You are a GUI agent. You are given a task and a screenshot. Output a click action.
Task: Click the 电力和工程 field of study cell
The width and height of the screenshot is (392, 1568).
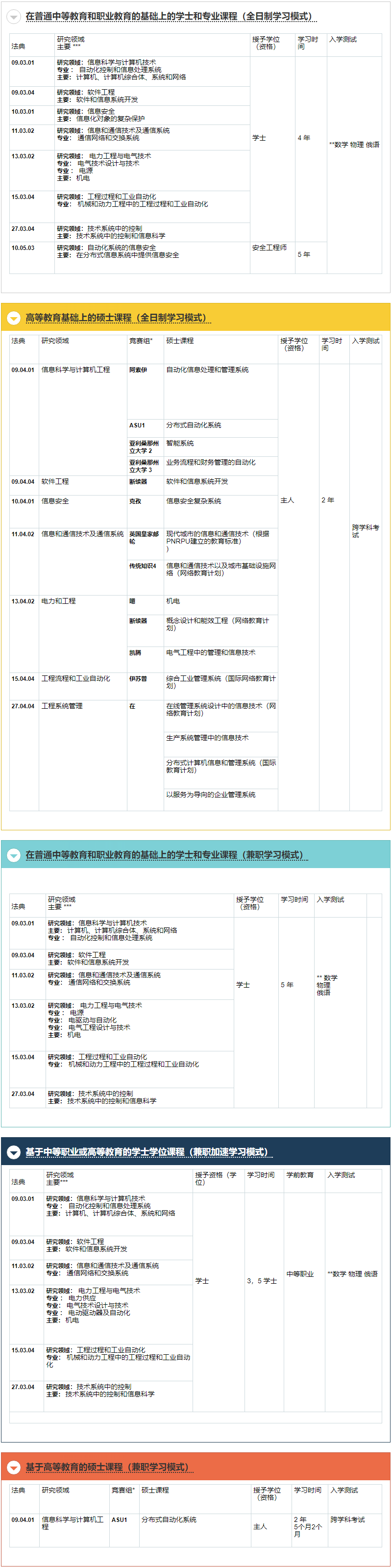click(58, 601)
